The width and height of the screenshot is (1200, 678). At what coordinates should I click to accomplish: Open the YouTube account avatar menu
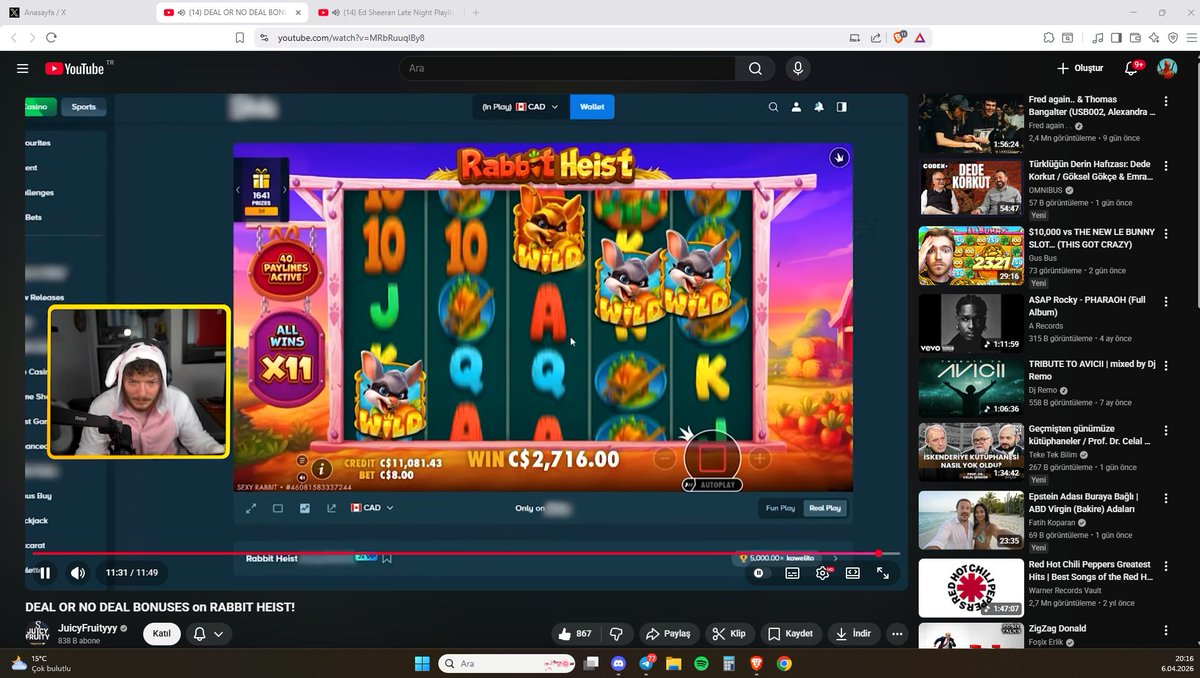(x=1167, y=68)
